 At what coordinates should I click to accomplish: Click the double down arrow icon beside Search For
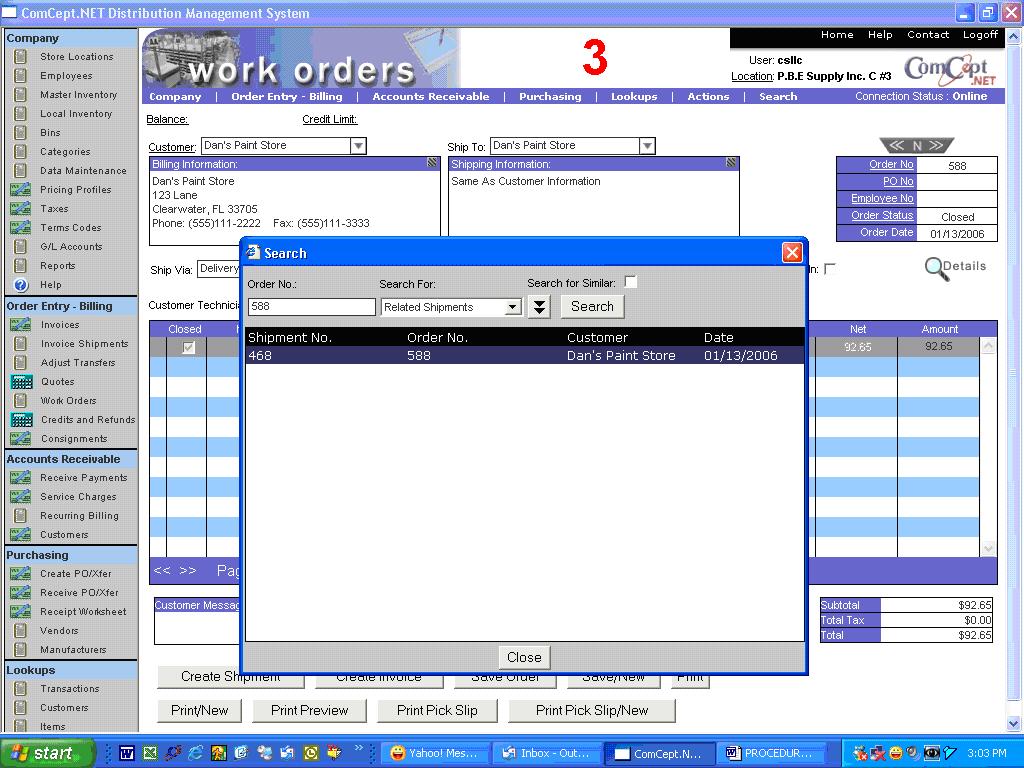point(539,307)
